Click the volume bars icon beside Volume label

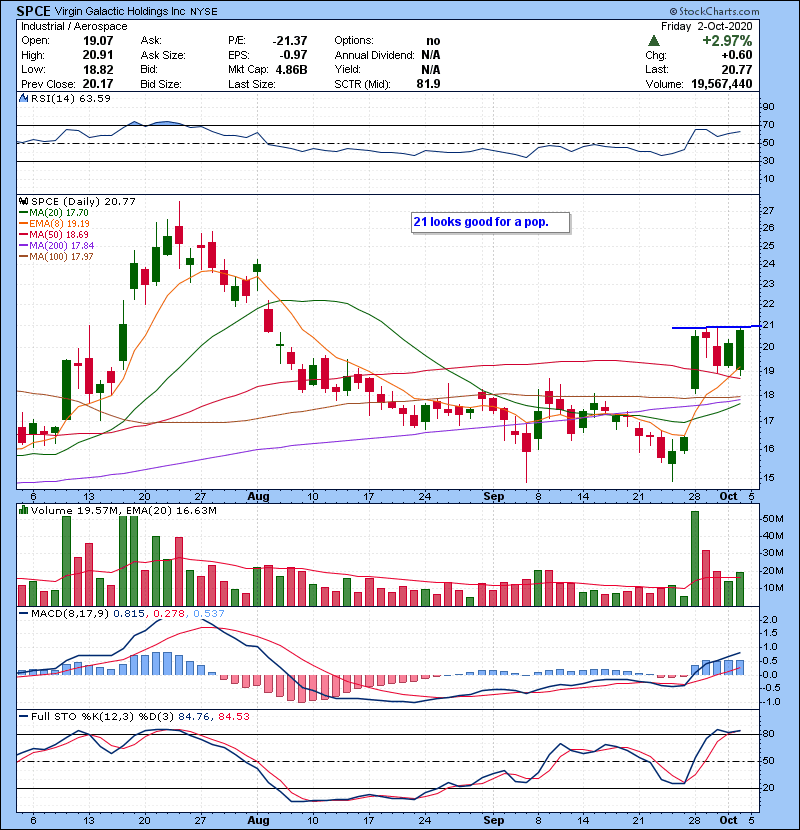tap(24, 510)
